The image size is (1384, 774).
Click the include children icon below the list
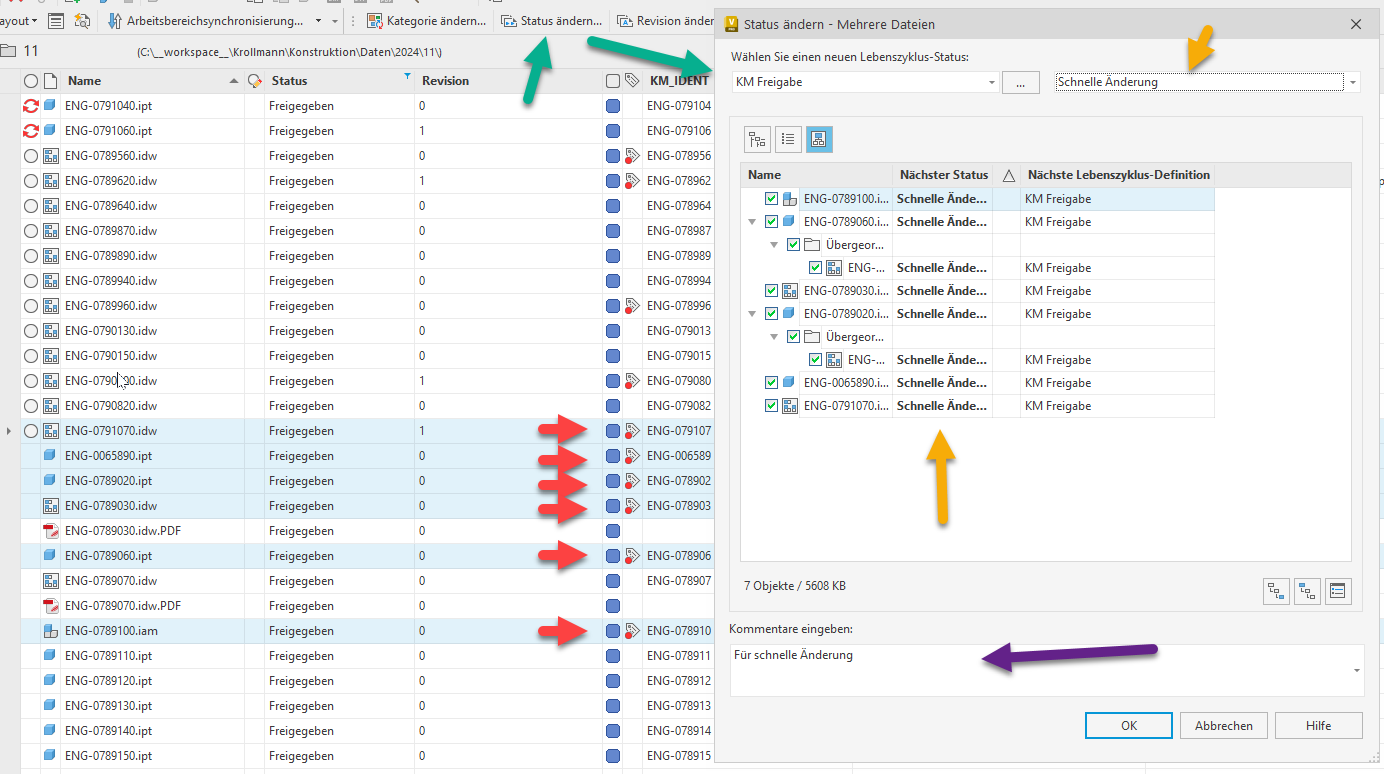(1276, 591)
